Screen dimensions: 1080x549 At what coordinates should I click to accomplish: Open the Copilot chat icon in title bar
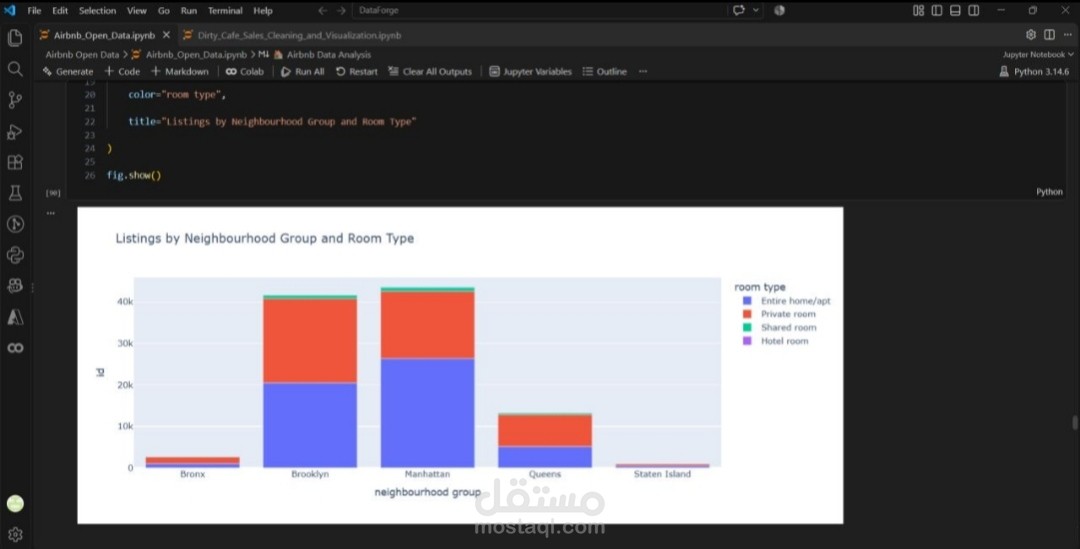point(739,10)
